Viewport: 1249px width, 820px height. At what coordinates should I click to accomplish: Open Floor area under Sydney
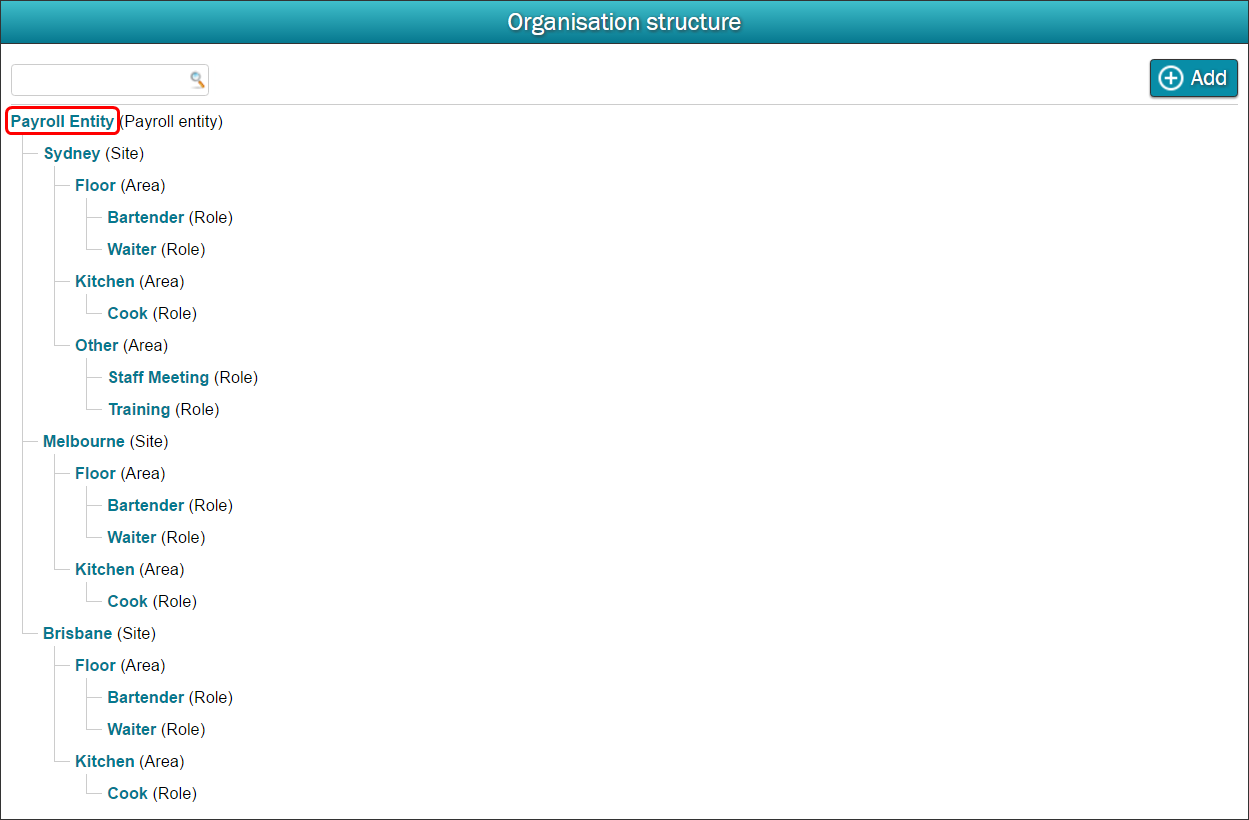tap(95, 185)
